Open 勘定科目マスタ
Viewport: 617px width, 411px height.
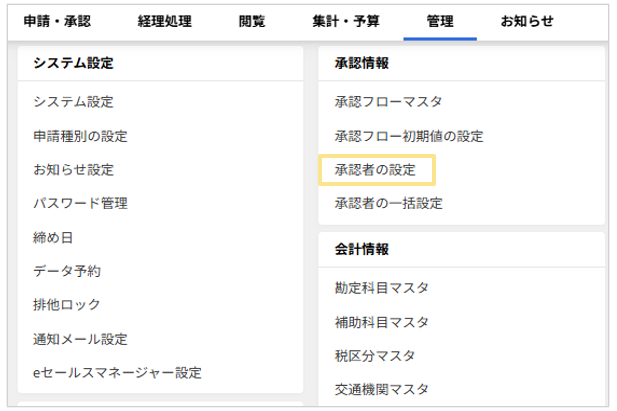[382, 289]
